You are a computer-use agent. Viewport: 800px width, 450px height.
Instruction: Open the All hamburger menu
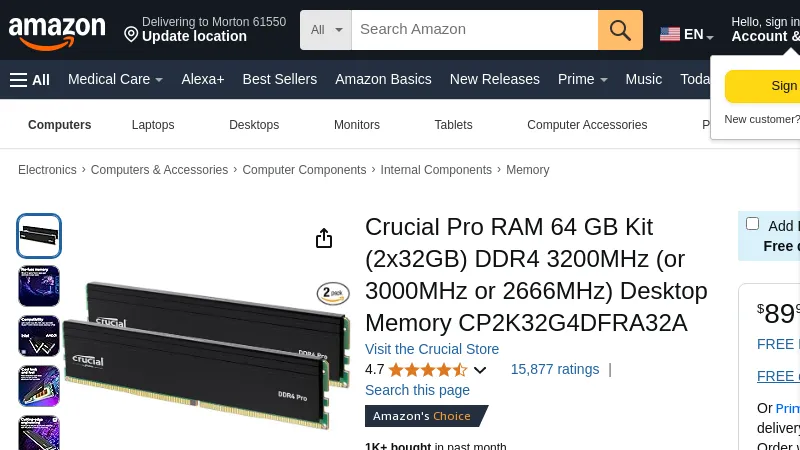pyautogui.click(x=30, y=80)
